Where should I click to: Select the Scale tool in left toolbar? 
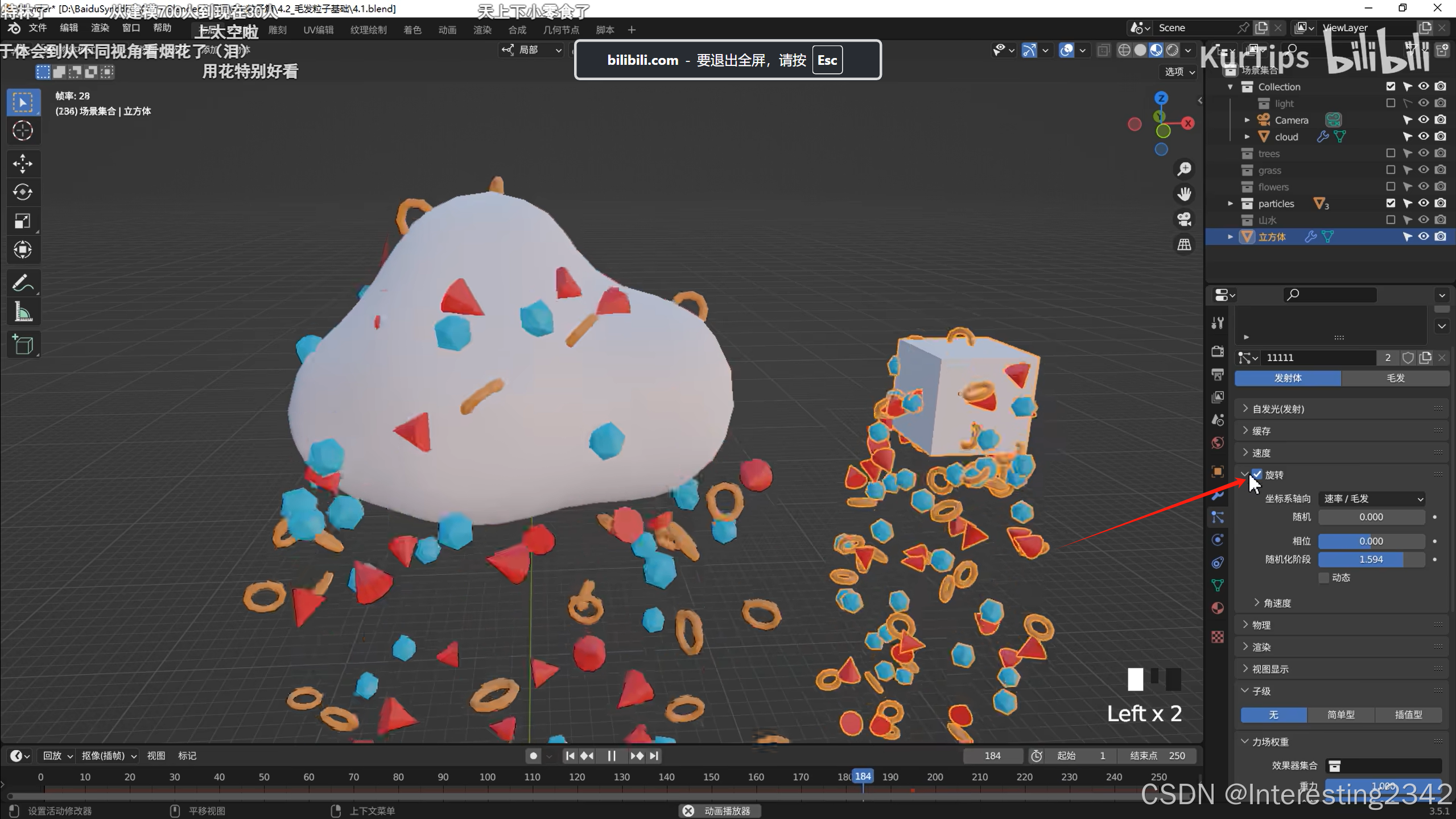coord(23,221)
